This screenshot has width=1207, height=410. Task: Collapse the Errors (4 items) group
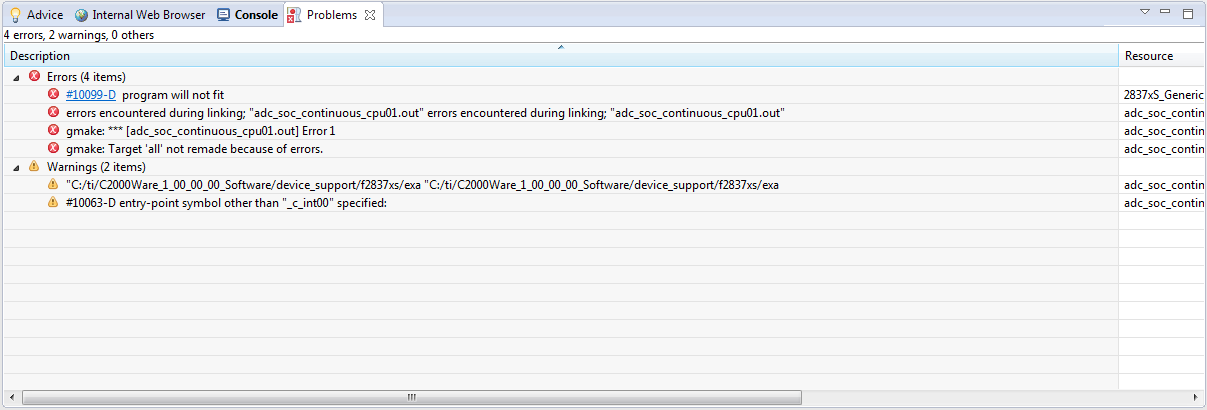click(16, 77)
